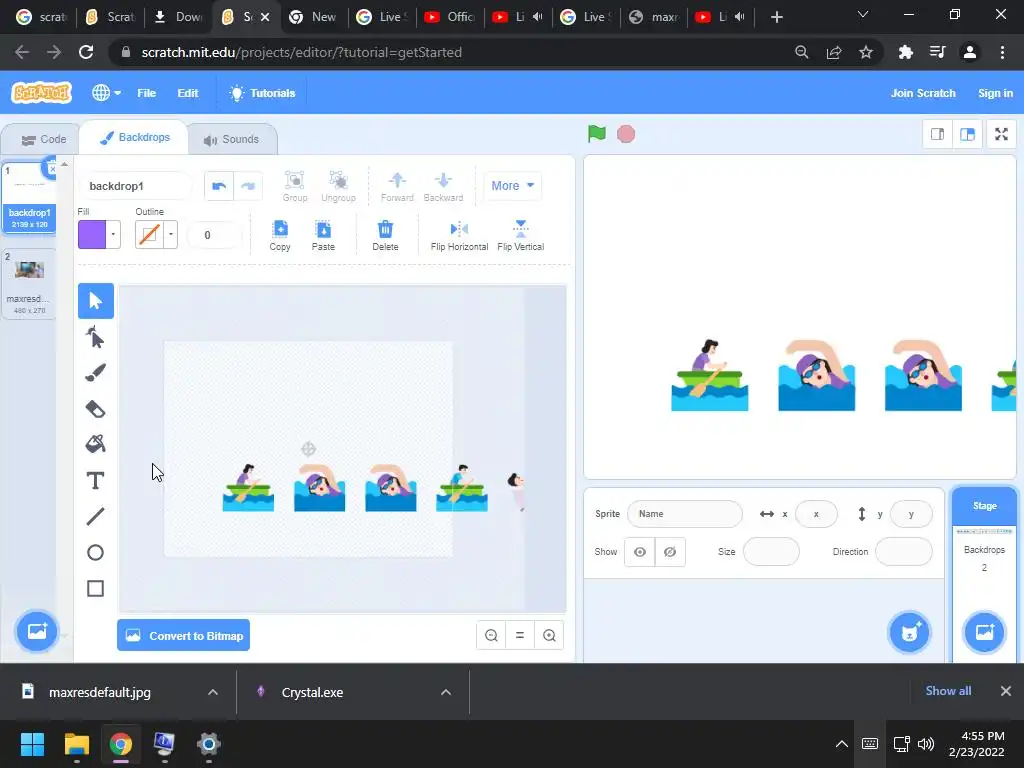
Task: Reset paint canvas zoom
Action: 520,635
